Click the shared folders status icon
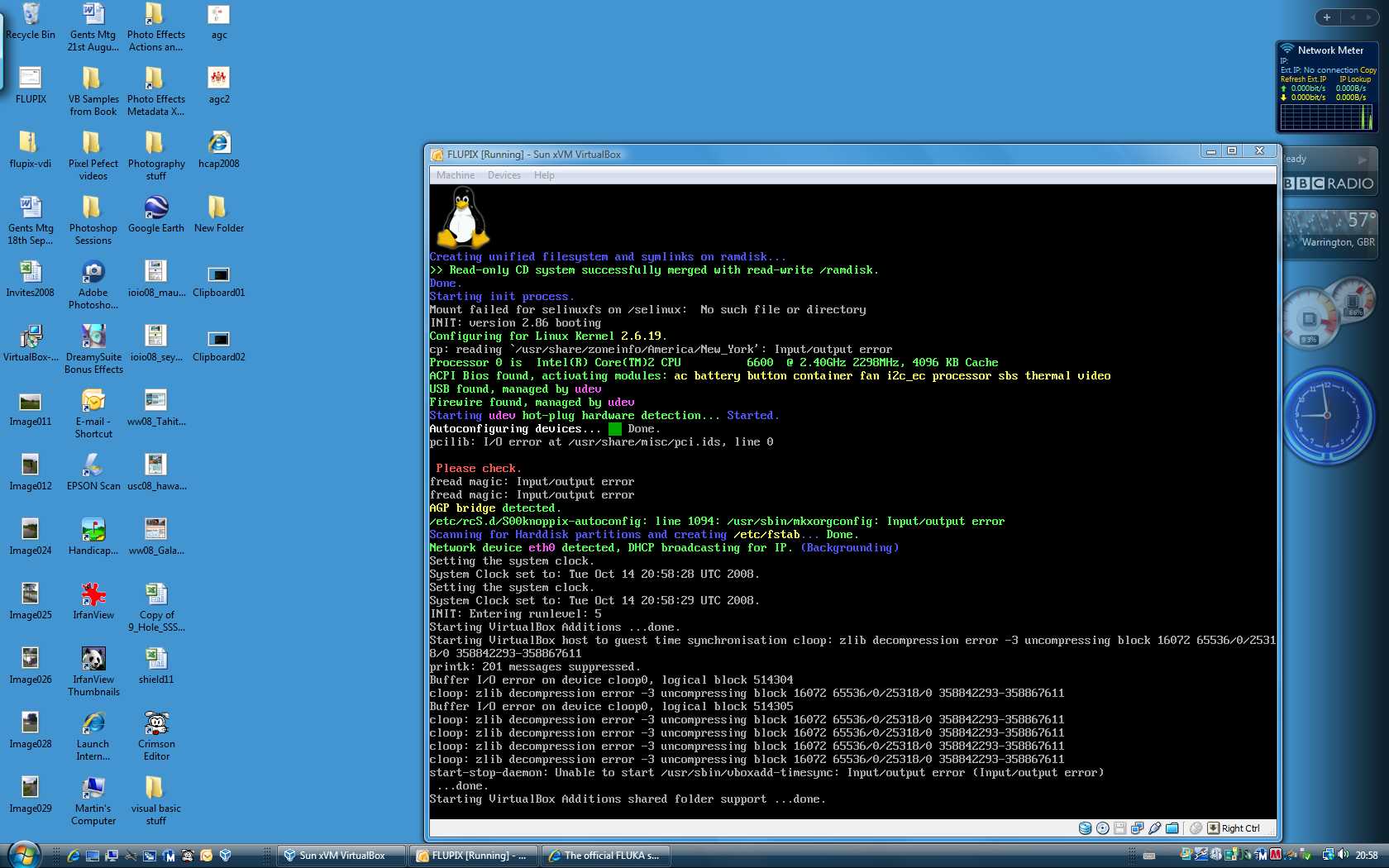This screenshot has width=1389, height=868. (1172, 828)
